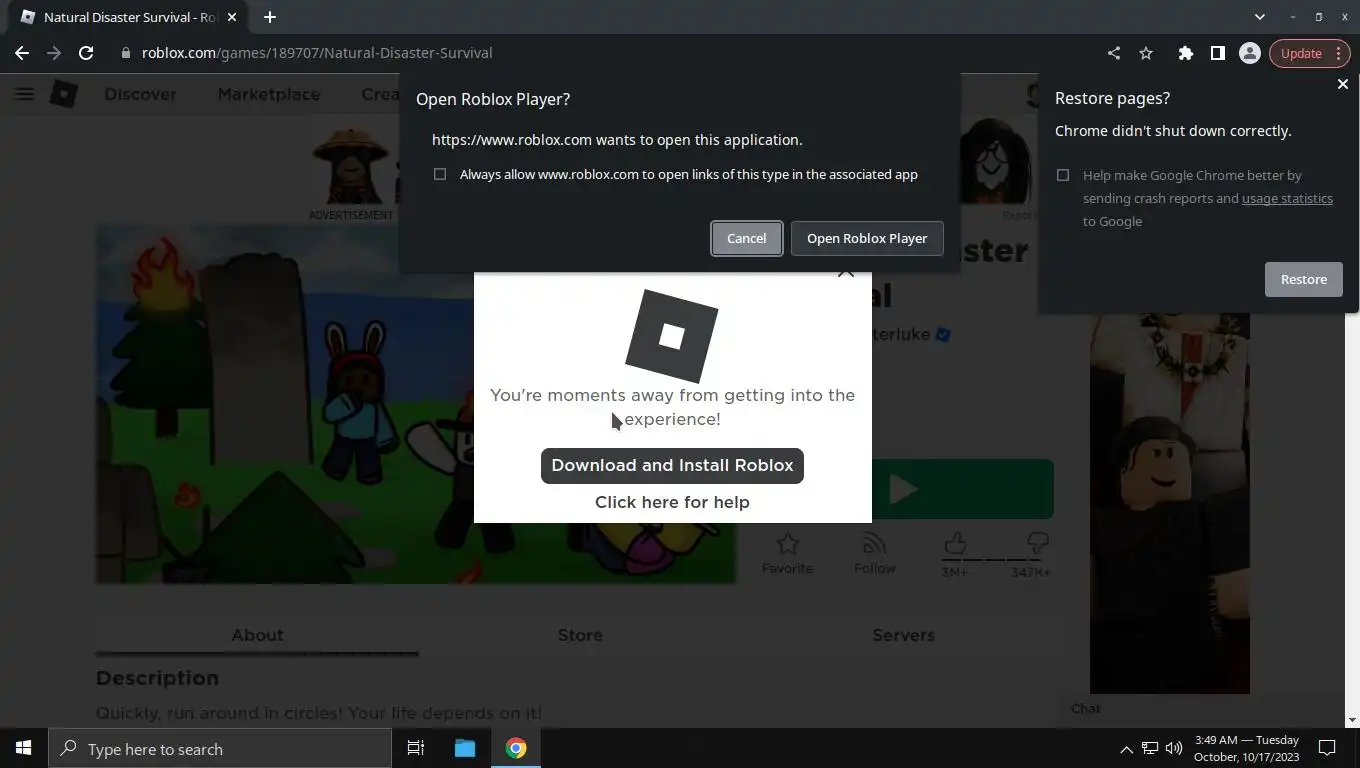Follow the game with the feed icon

875,544
